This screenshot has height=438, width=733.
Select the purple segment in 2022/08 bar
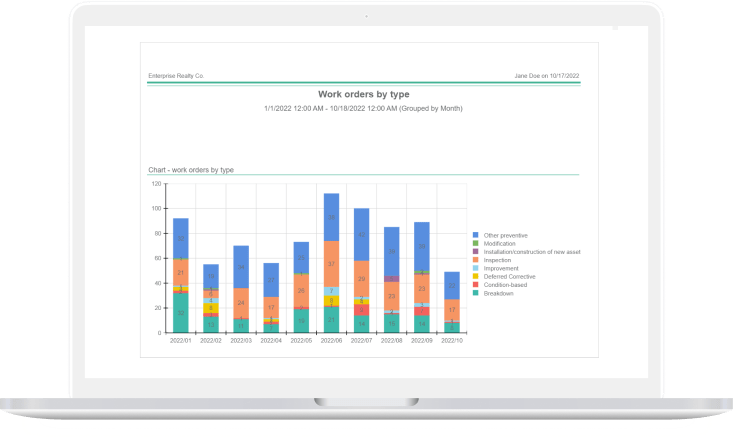click(x=391, y=279)
